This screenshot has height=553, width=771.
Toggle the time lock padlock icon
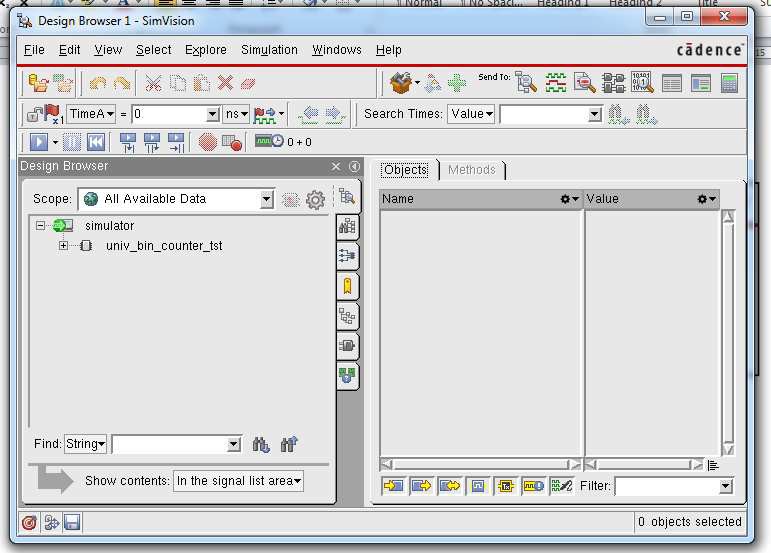click(x=34, y=115)
